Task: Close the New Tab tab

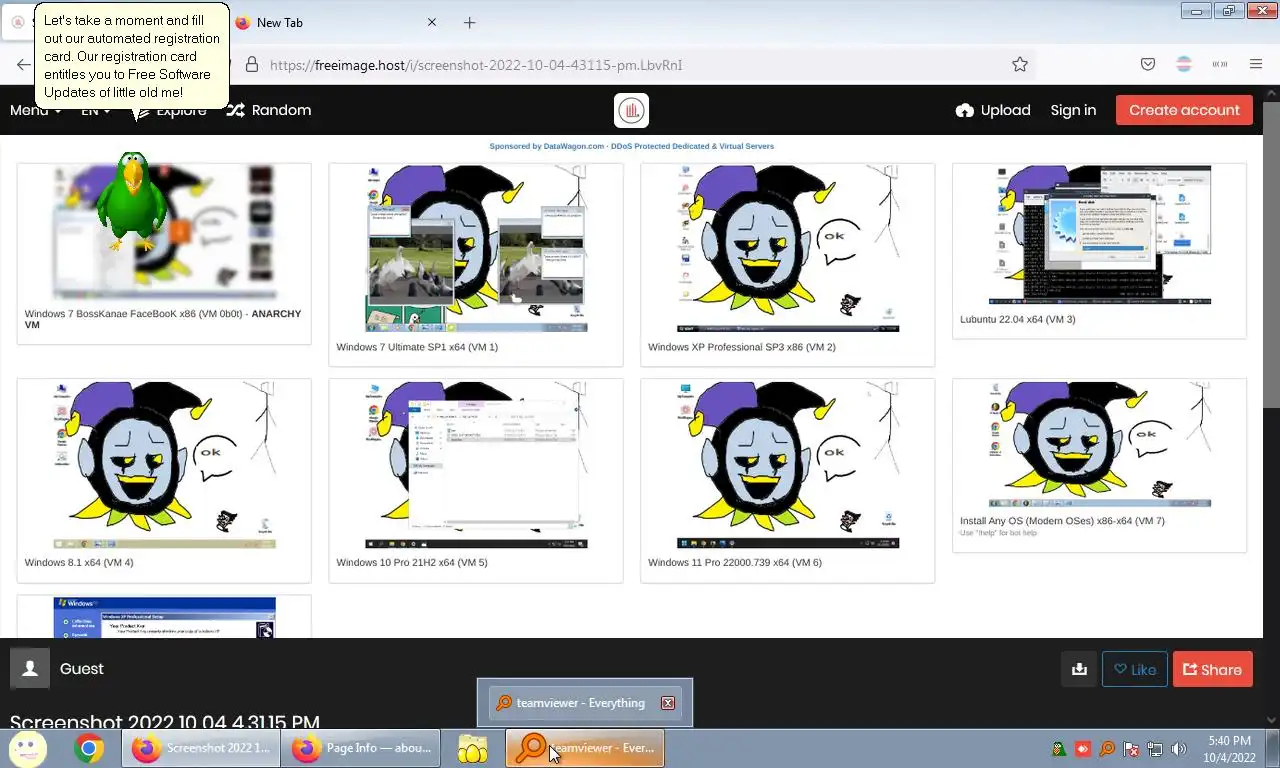Action: [432, 22]
